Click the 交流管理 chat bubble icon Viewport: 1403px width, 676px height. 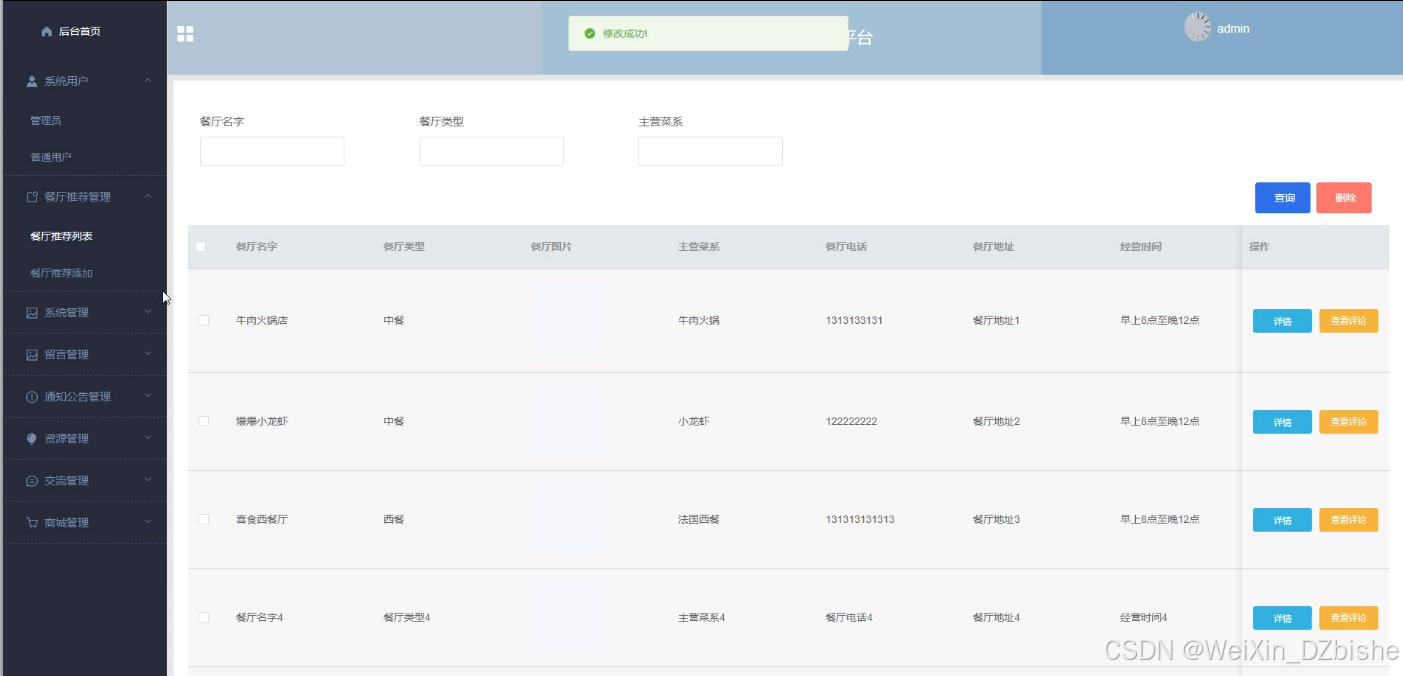[x=32, y=481]
